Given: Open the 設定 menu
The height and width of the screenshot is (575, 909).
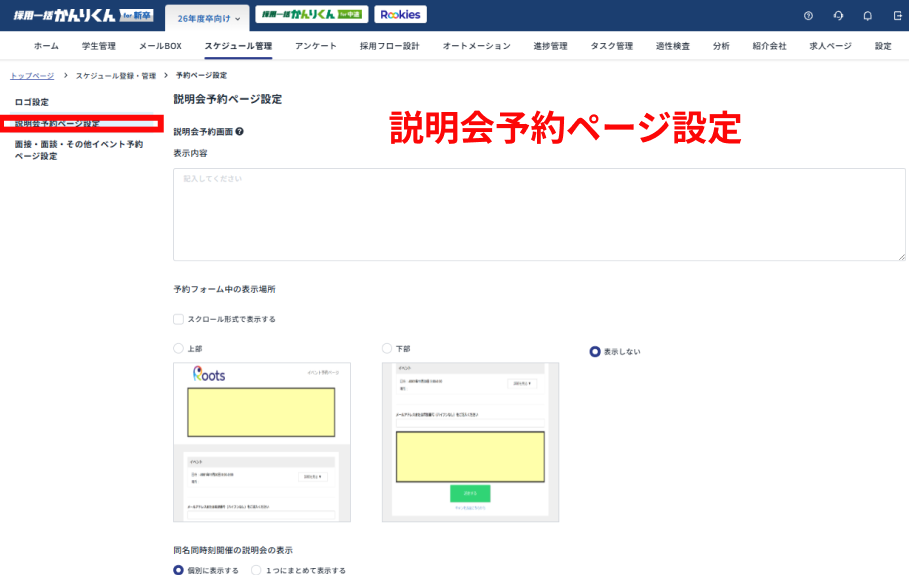Looking at the screenshot, I should tap(883, 46).
